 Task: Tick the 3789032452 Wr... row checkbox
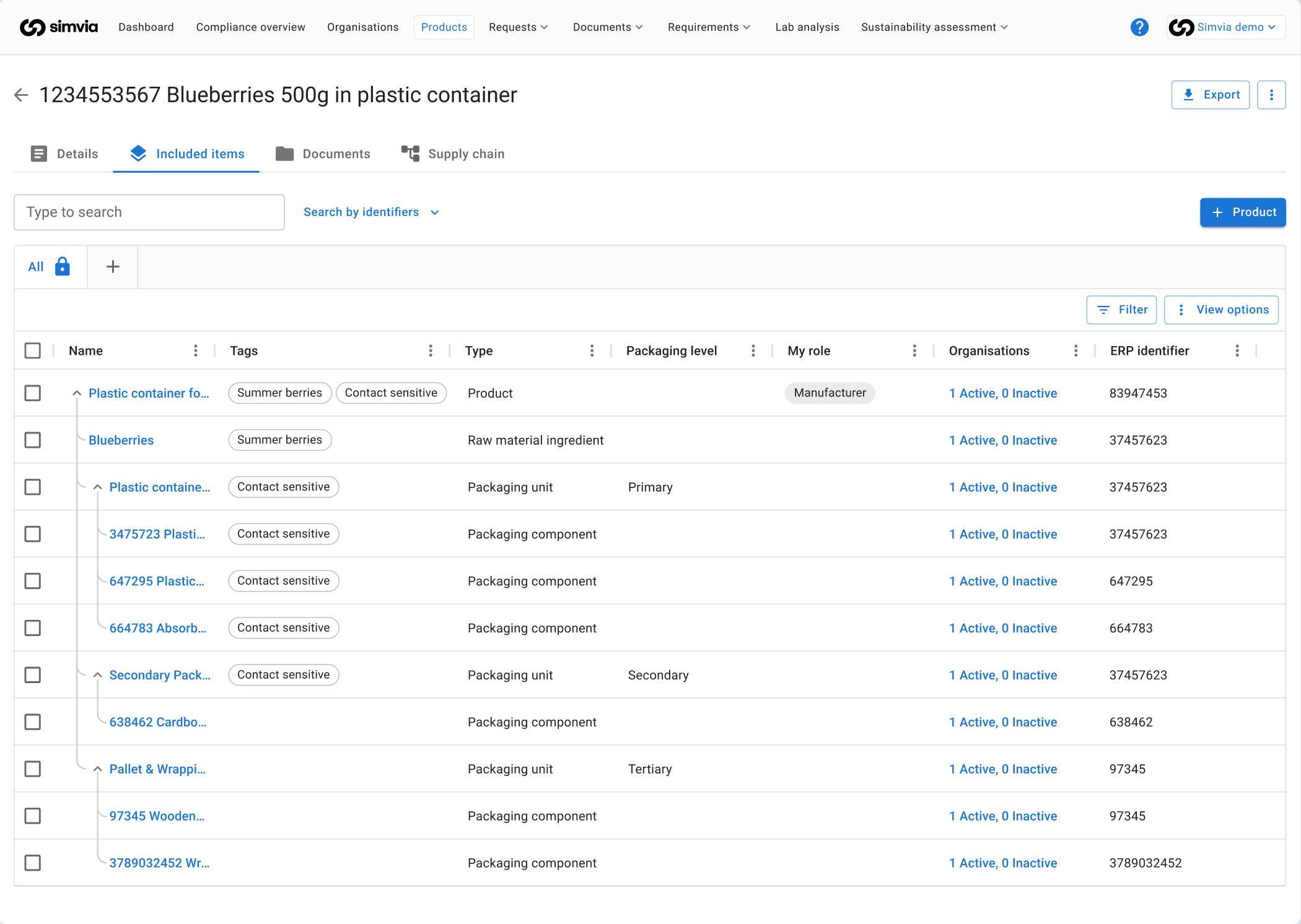click(33, 863)
